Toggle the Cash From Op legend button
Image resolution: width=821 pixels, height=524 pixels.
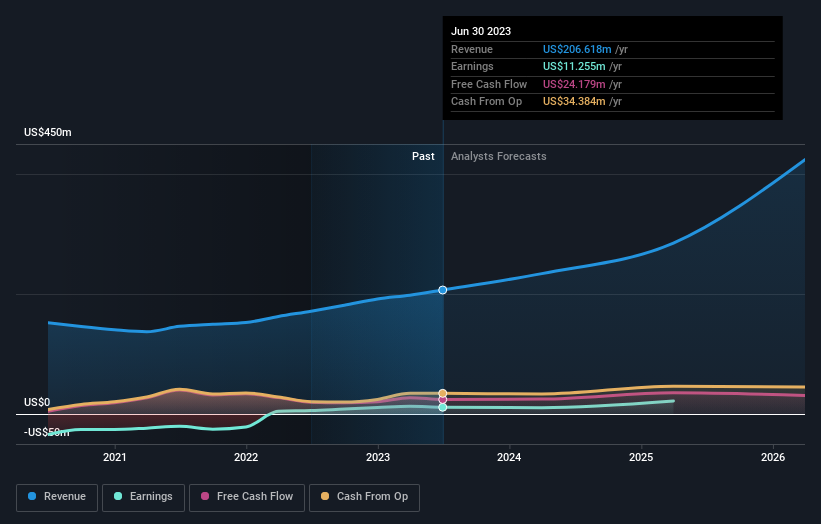(364, 497)
